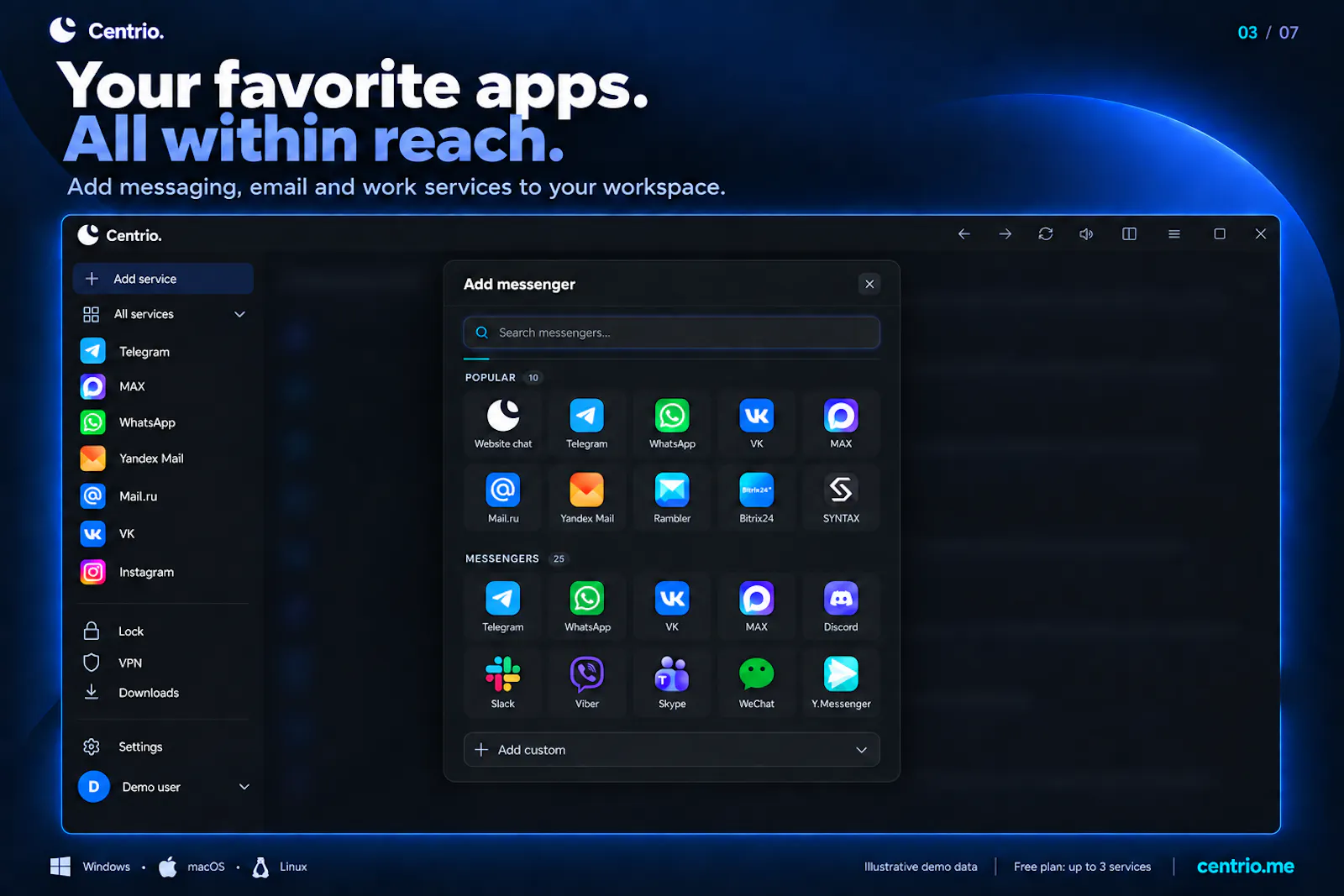Click the Add service button
Viewport: 1344px width, 896px height.
pyautogui.click(x=163, y=279)
